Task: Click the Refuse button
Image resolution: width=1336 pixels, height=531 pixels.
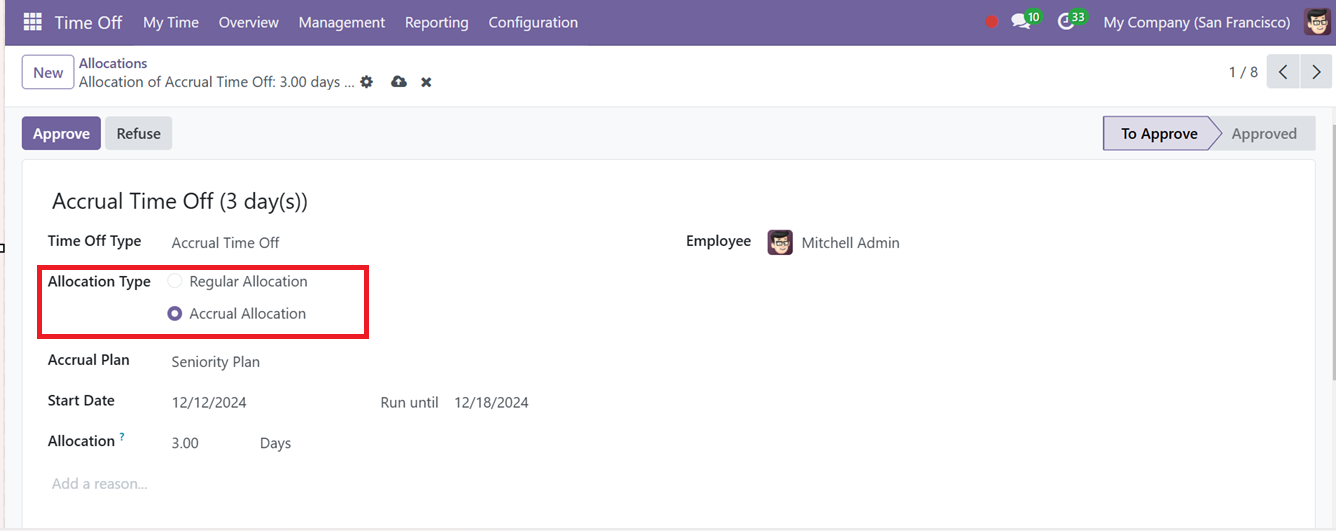Action: (x=138, y=133)
